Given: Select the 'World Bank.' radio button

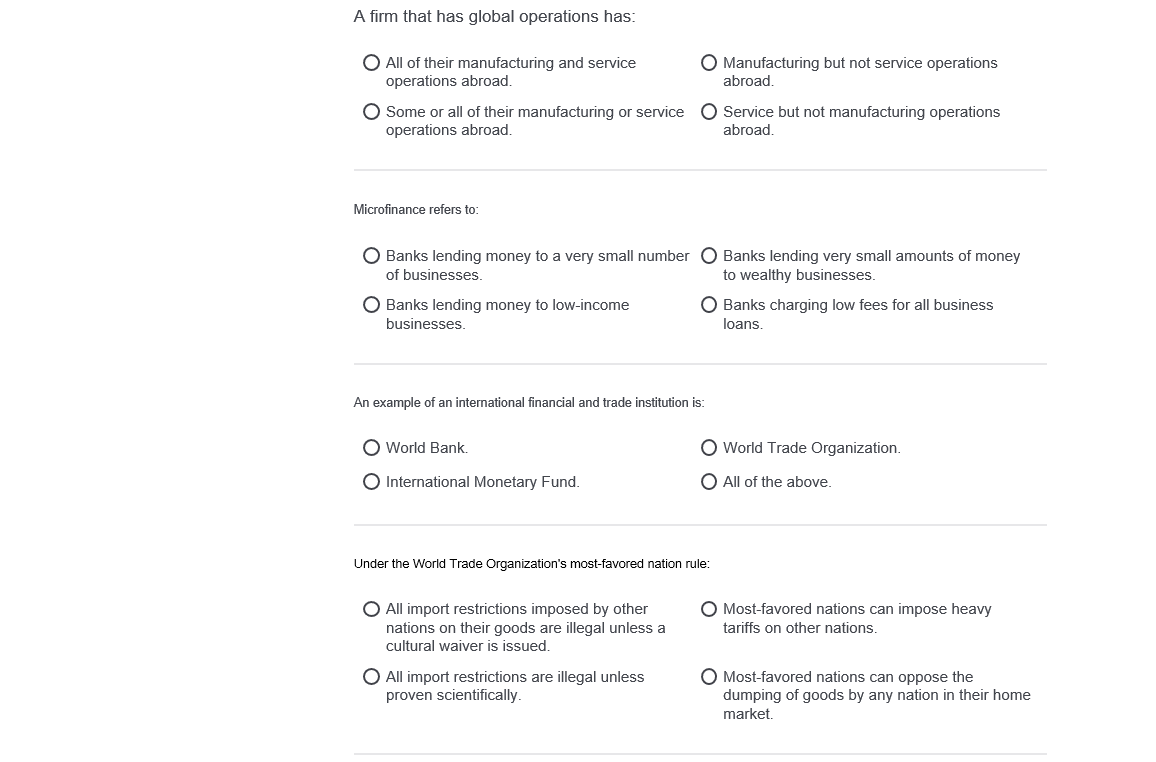Looking at the screenshot, I should coord(372,447).
